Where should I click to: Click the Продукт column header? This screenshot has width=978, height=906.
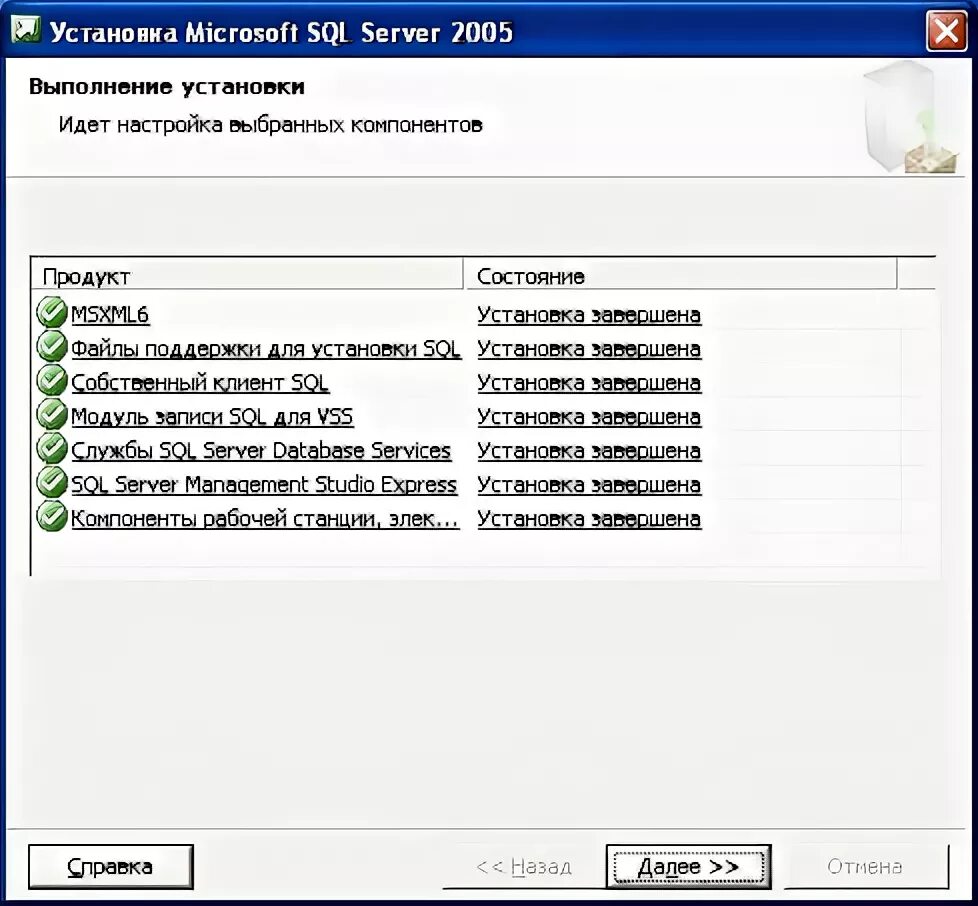point(247,274)
